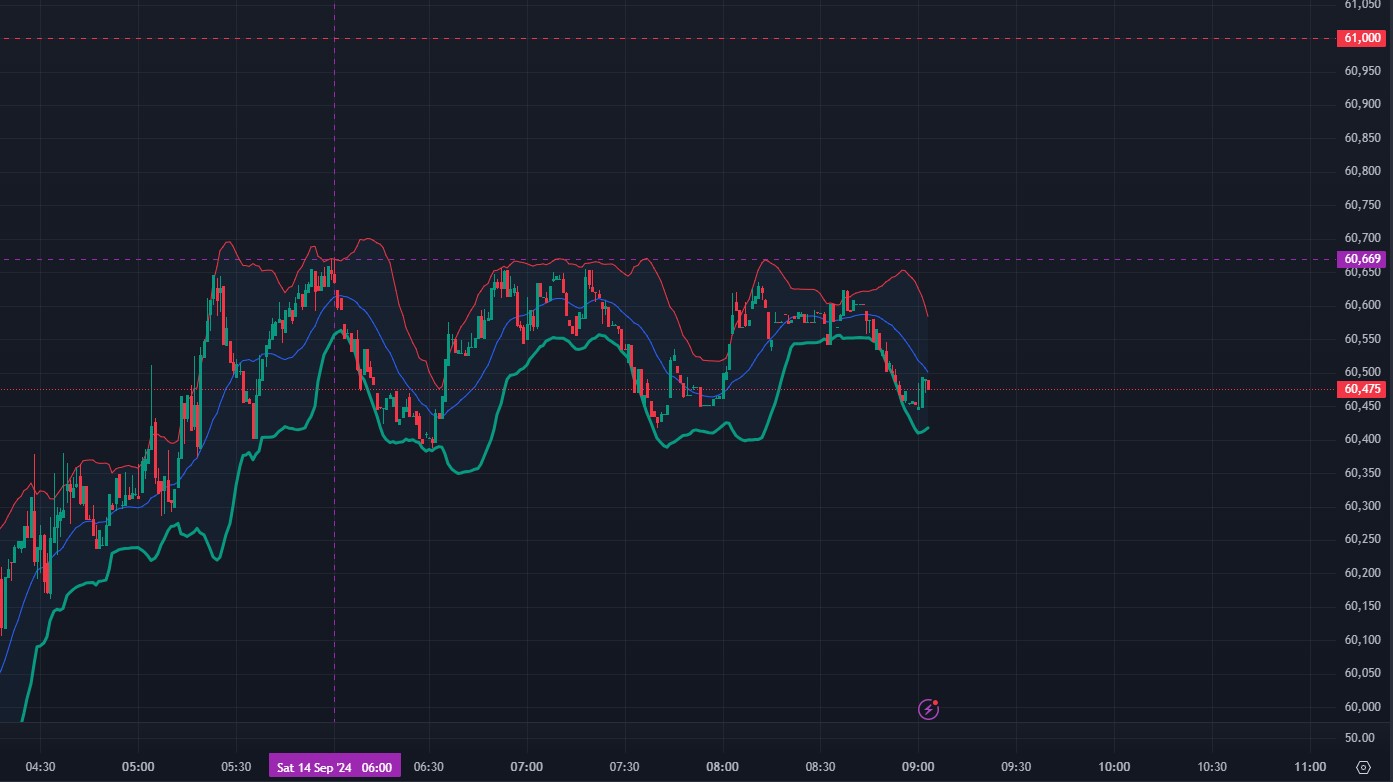The height and width of the screenshot is (782, 1393).
Task: Click the 60,600 price axis value
Action: (1362, 305)
